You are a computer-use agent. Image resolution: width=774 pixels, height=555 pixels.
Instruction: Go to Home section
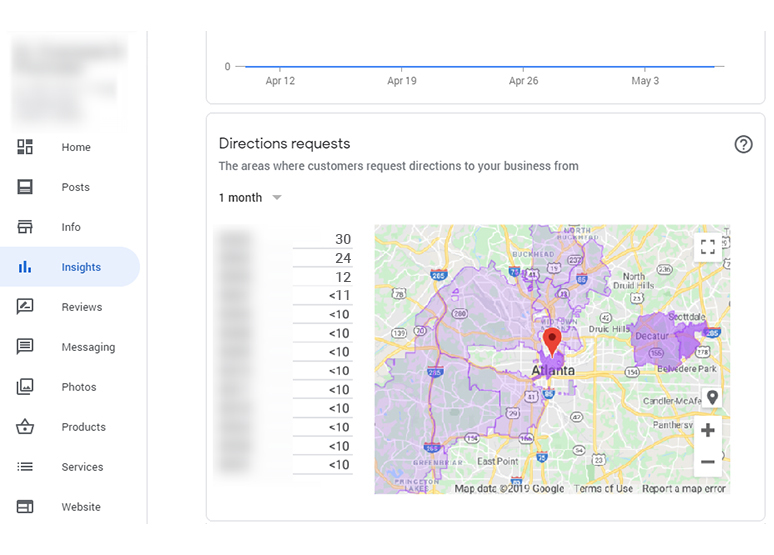click(x=76, y=147)
